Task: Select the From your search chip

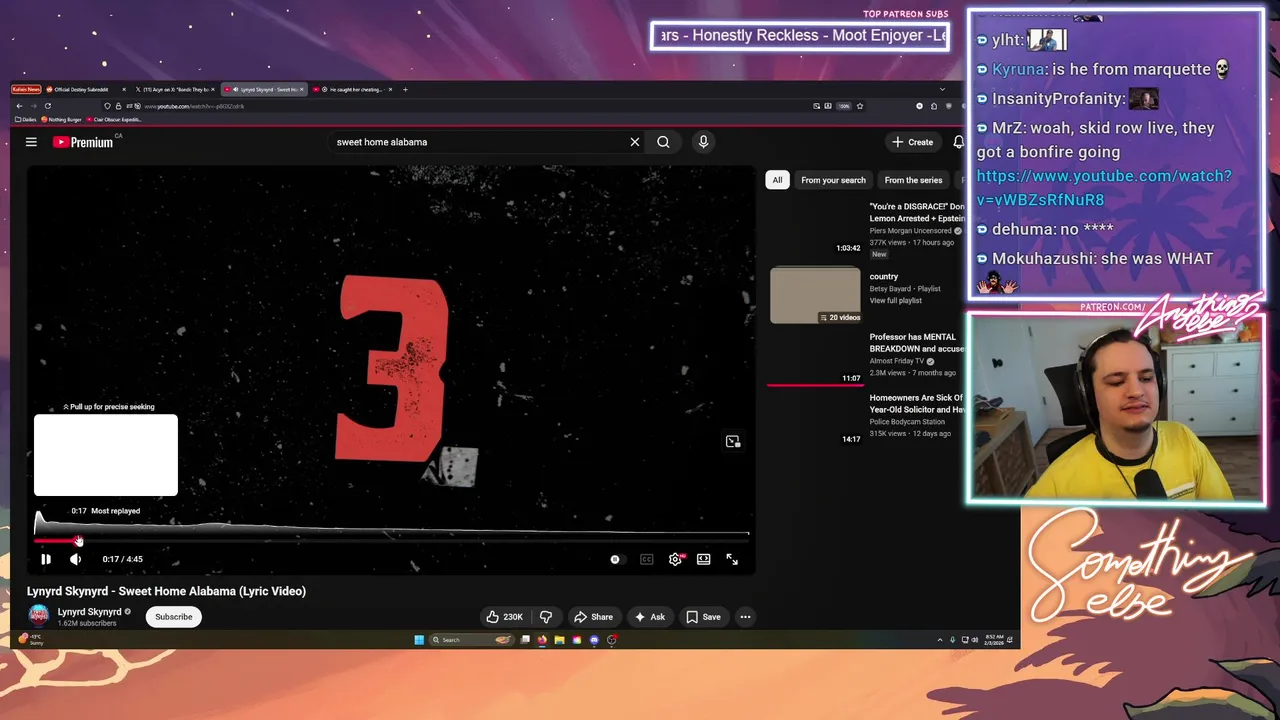Action: click(x=833, y=180)
